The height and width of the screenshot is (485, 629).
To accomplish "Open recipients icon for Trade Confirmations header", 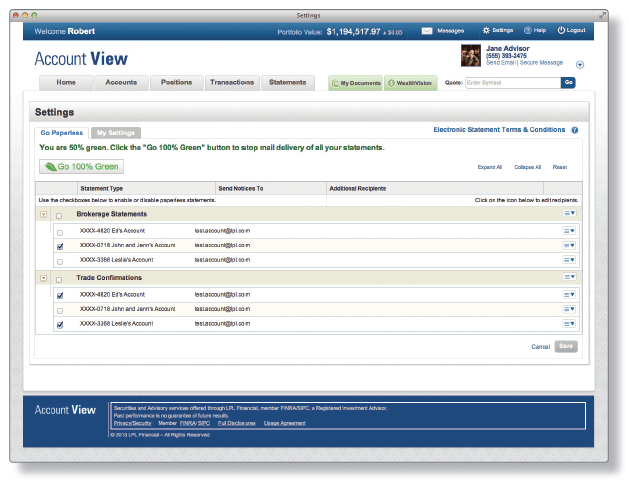I will (570, 277).
